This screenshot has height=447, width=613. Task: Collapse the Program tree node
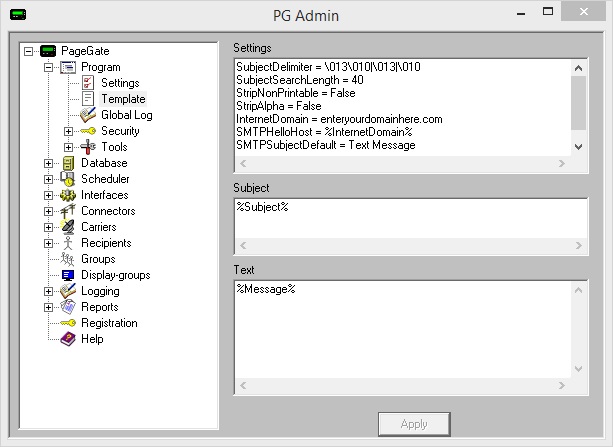(x=48, y=67)
